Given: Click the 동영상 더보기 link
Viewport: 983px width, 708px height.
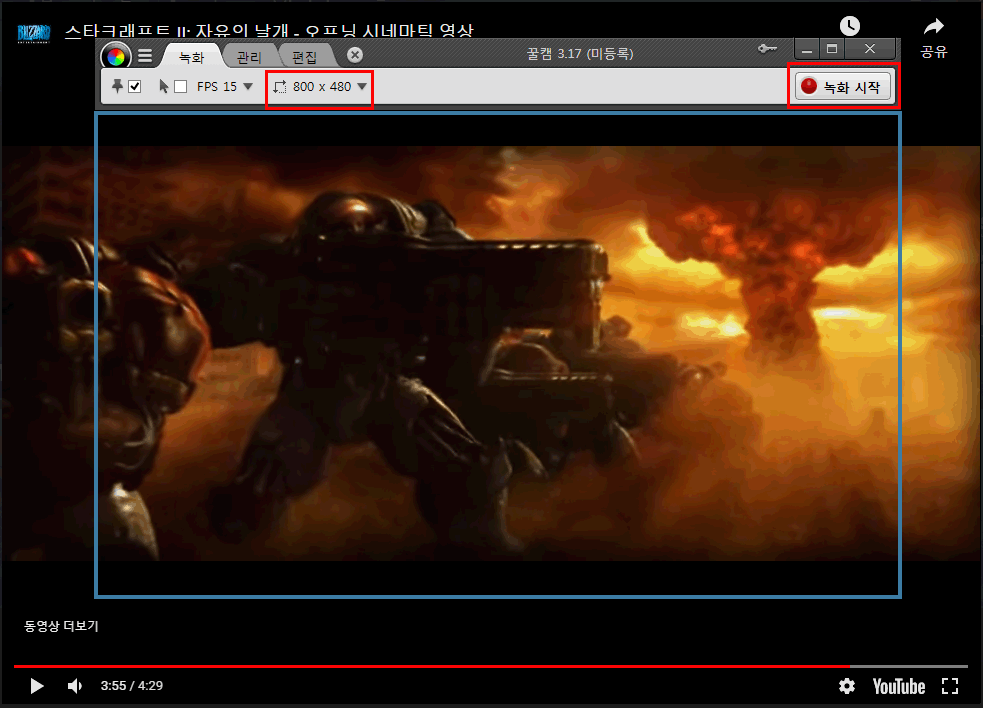Looking at the screenshot, I should point(61,626).
